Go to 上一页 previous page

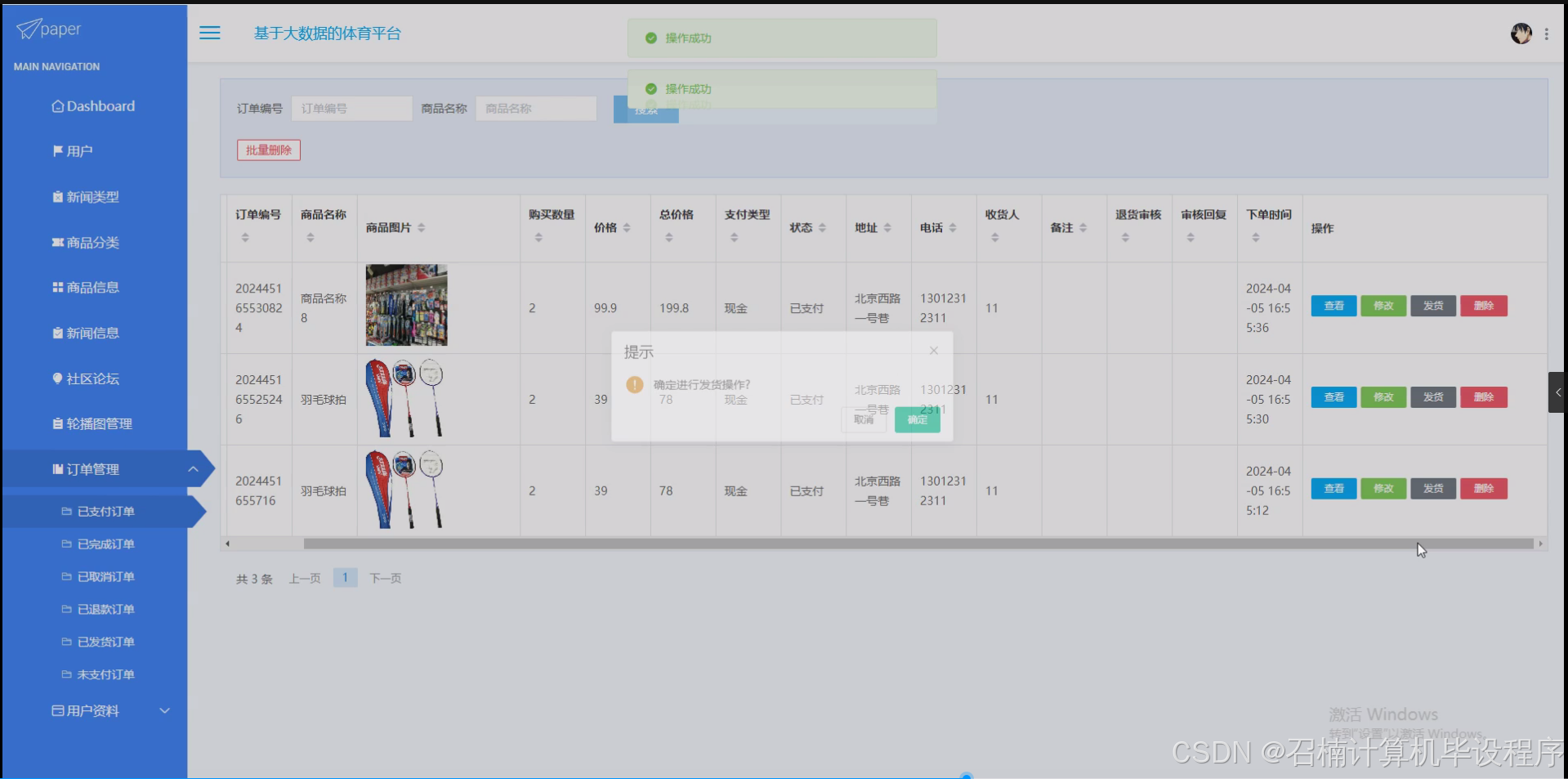tap(305, 579)
